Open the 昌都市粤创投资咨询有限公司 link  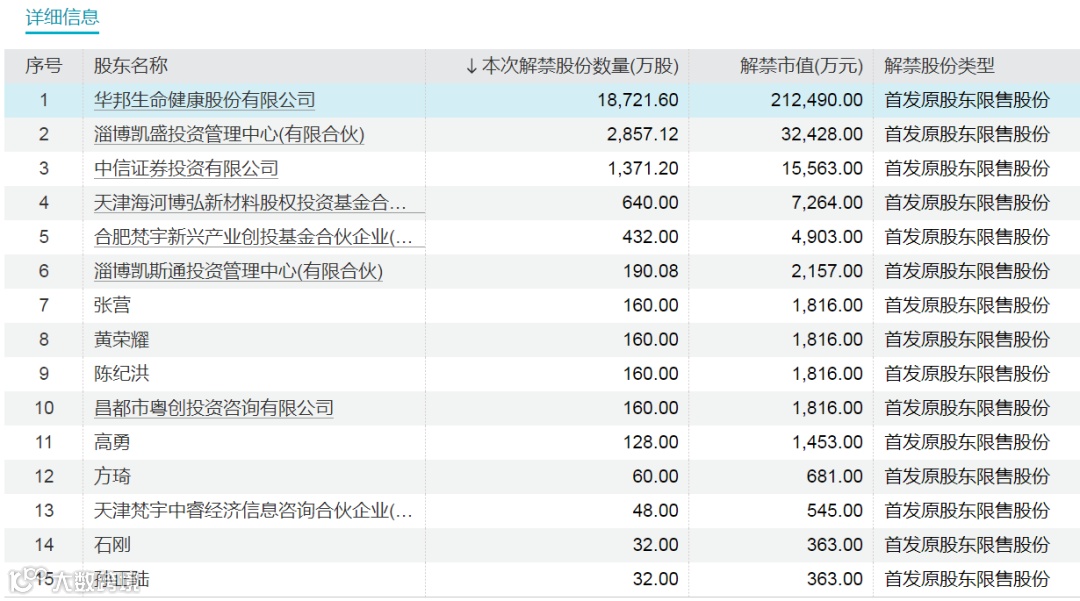click(x=214, y=408)
